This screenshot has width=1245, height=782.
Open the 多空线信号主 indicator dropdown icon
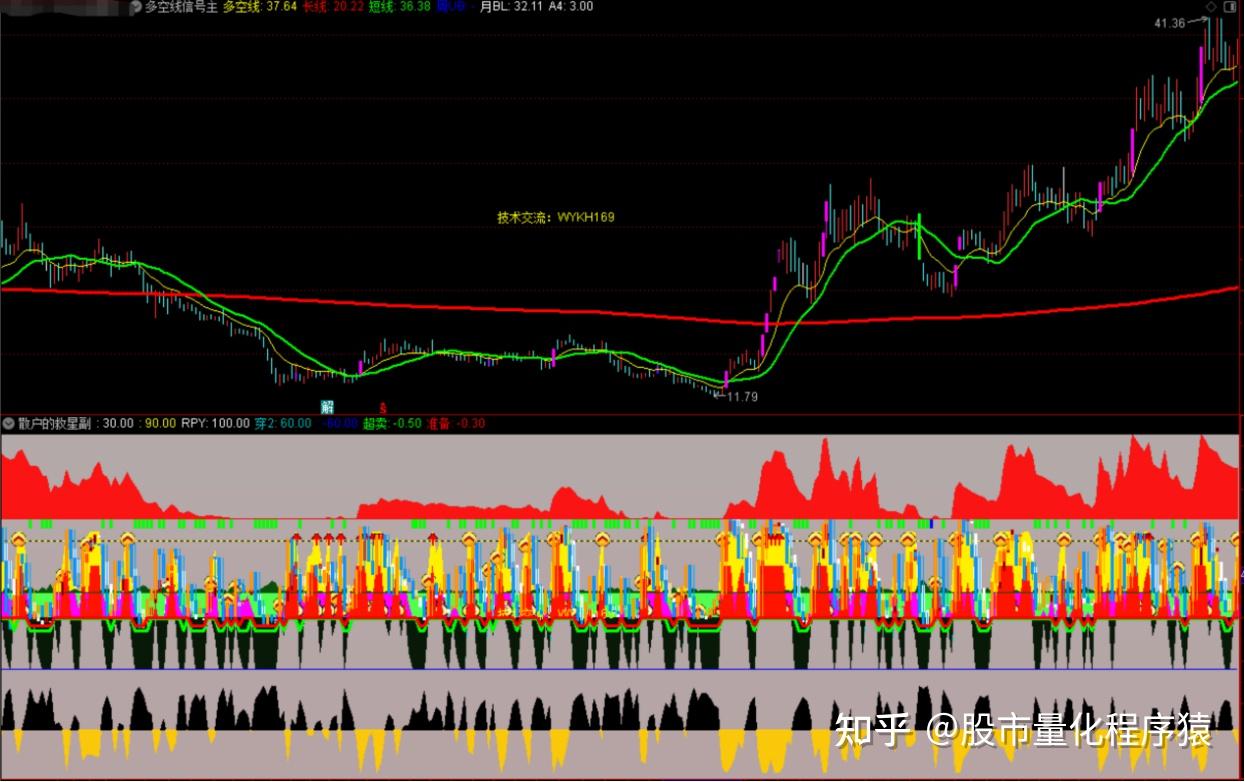pyautogui.click(x=136, y=7)
